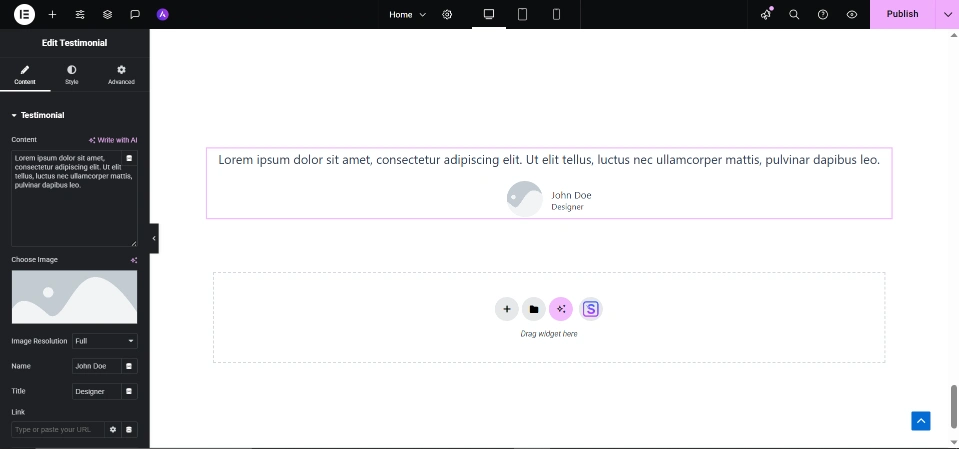The image size is (959, 449).
Task: Click dynamic tags icon for Name
Action: pos(129,366)
